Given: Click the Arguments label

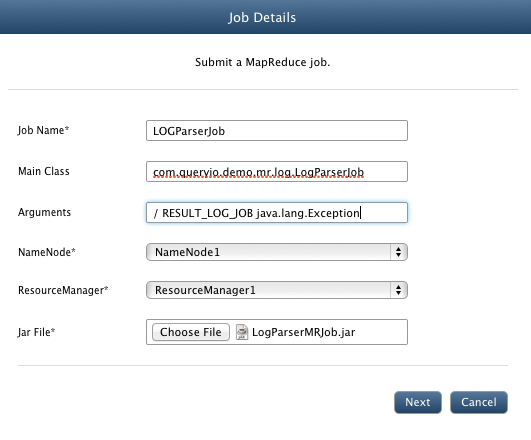Looking at the screenshot, I should [44, 212].
